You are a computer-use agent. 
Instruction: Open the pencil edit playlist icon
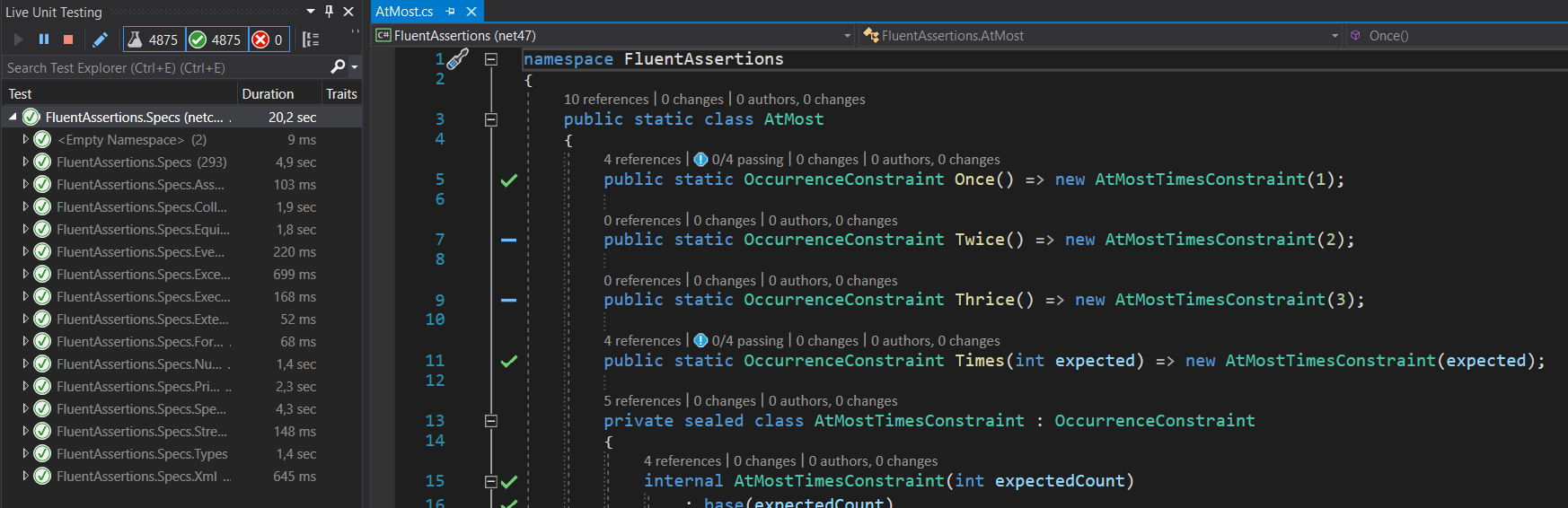coord(101,39)
